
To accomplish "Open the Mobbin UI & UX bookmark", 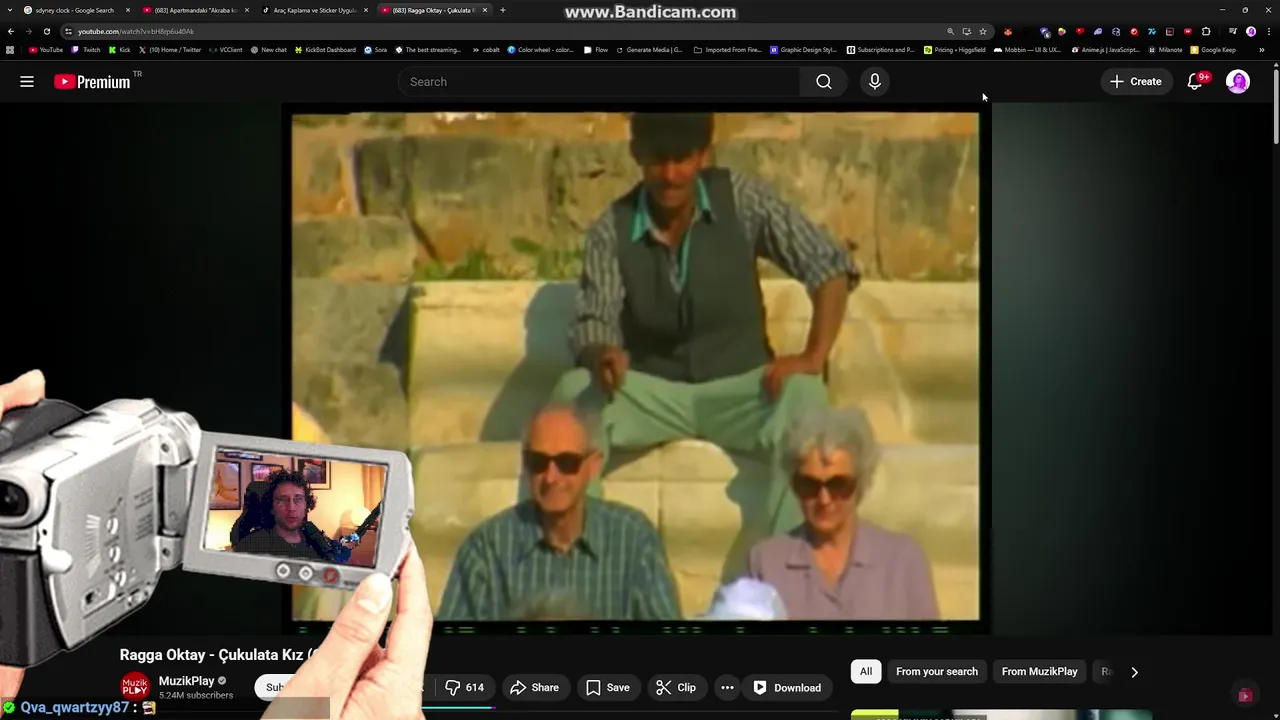I will click(1027, 49).
